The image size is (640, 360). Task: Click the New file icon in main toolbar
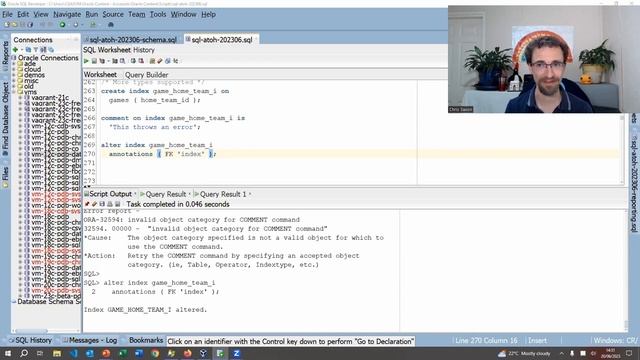point(7,25)
